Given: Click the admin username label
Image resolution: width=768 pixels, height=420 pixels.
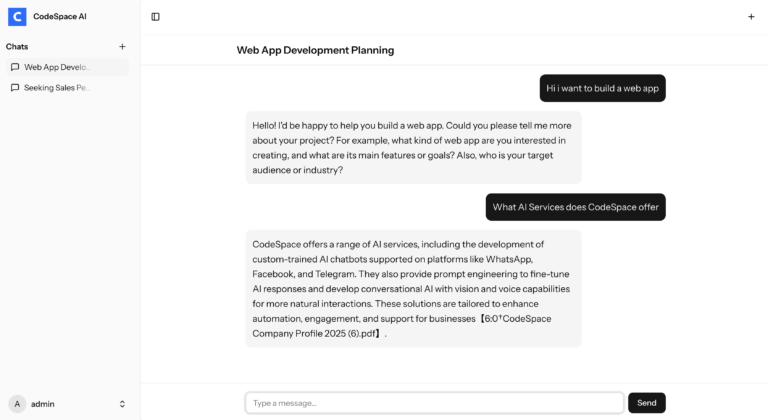Looking at the screenshot, I should (43, 404).
